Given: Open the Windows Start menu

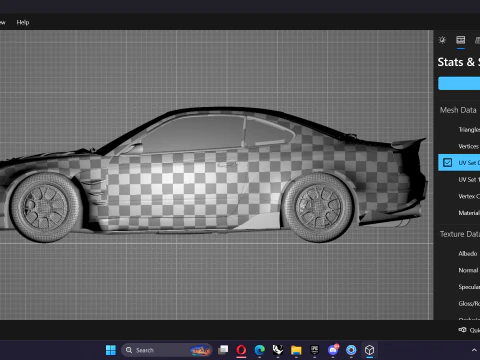Looking at the screenshot, I should (111, 350).
